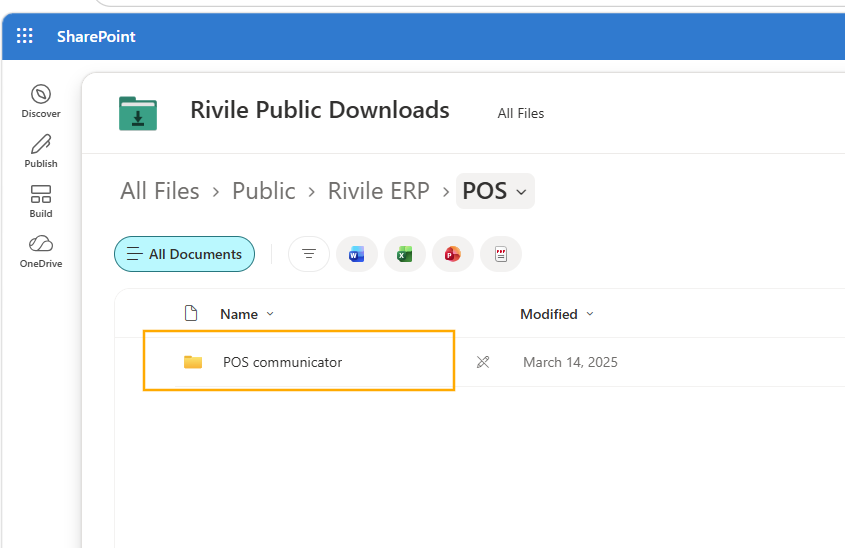The height and width of the screenshot is (548, 845).
Task: Open the Modified column sort dropdown
Action: click(557, 314)
